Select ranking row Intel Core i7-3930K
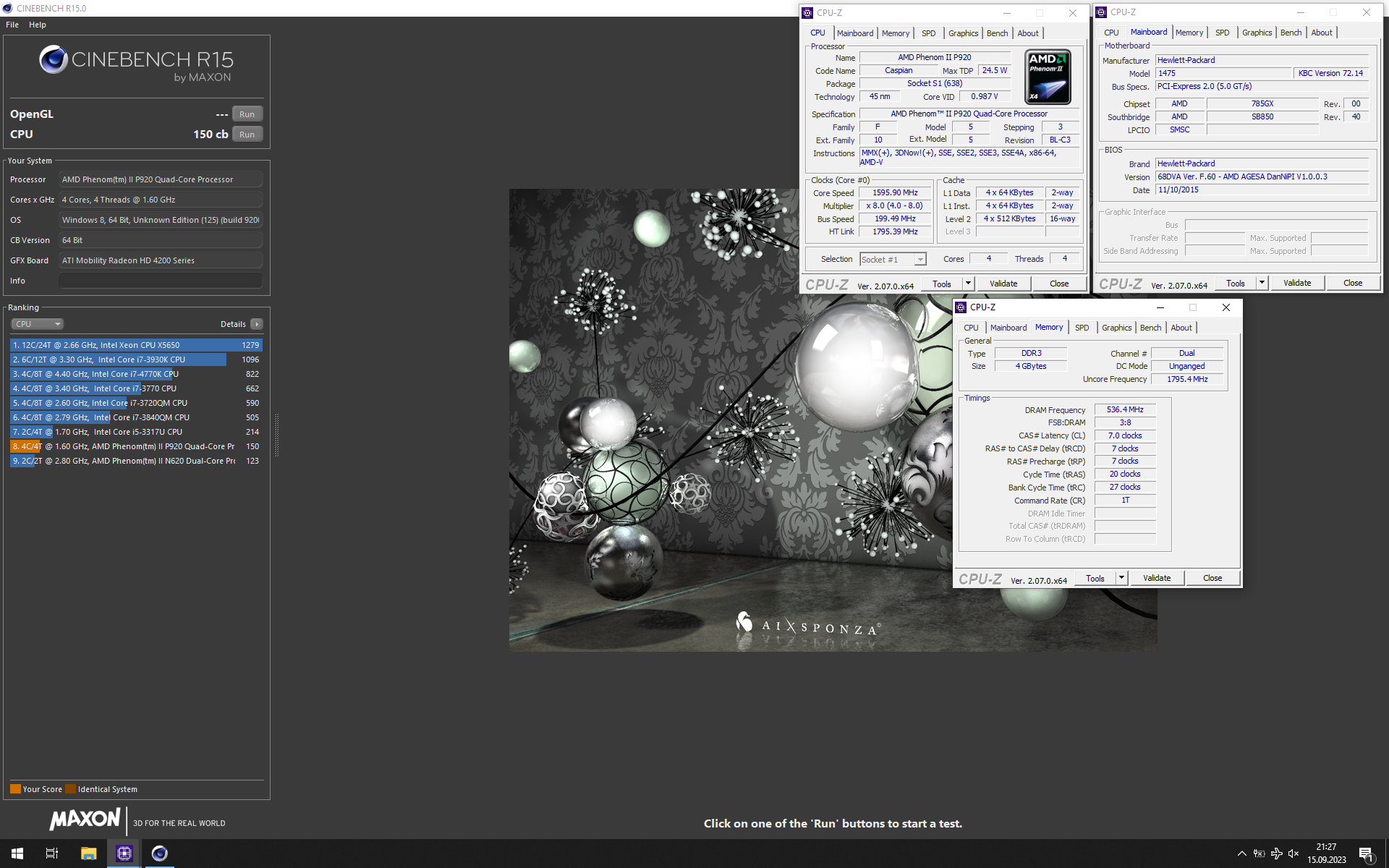This screenshot has width=1389, height=868. point(136,359)
